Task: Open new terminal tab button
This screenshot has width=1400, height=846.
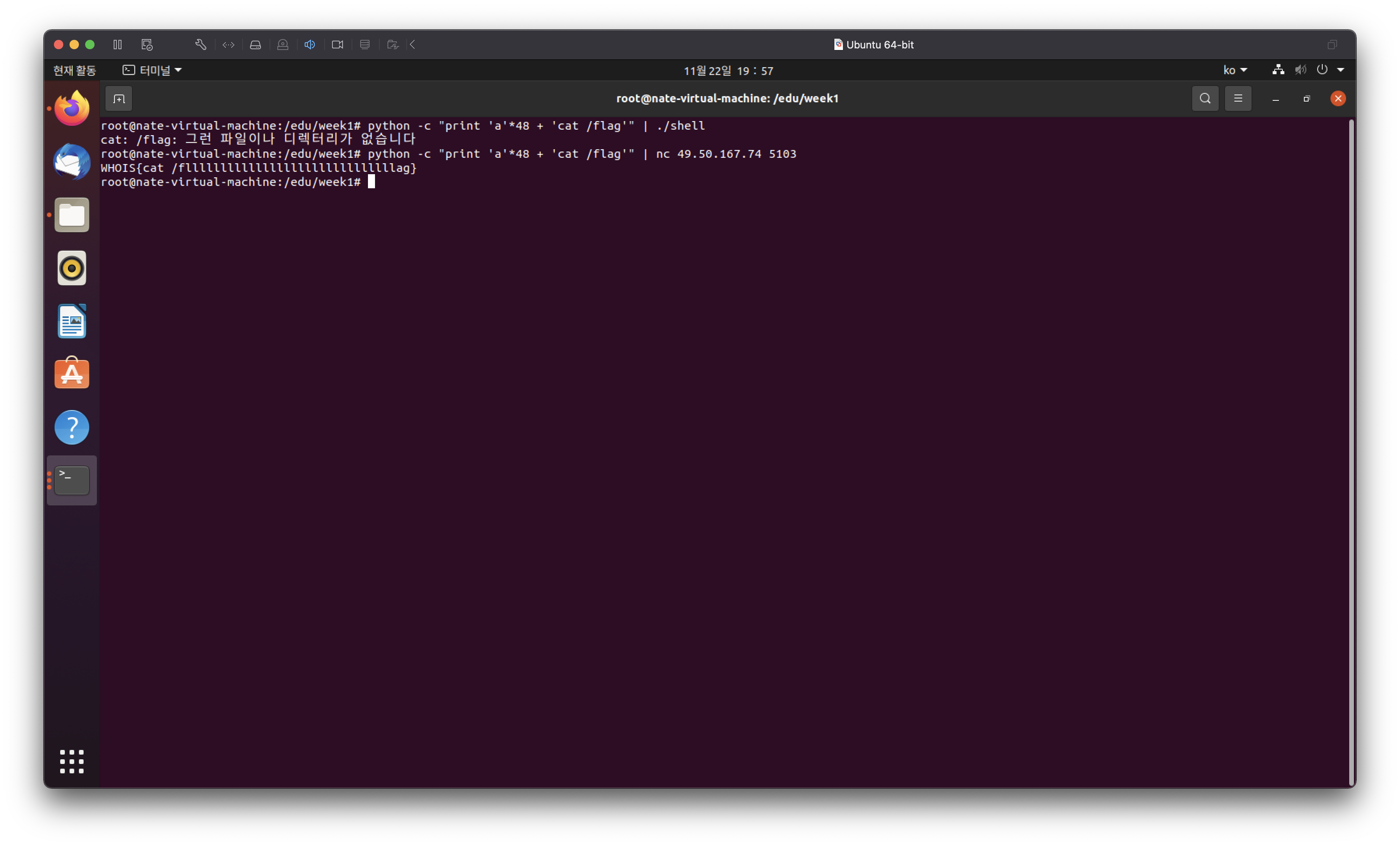Action: pyautogui.click(x=119, y=99)
